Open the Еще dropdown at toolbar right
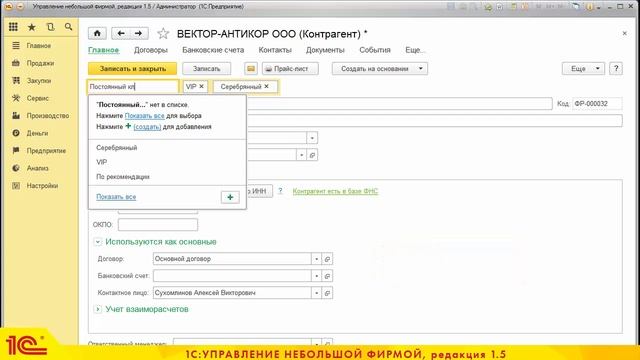The image size is (640, 360). pyautogui.click(x=583, y=69)
